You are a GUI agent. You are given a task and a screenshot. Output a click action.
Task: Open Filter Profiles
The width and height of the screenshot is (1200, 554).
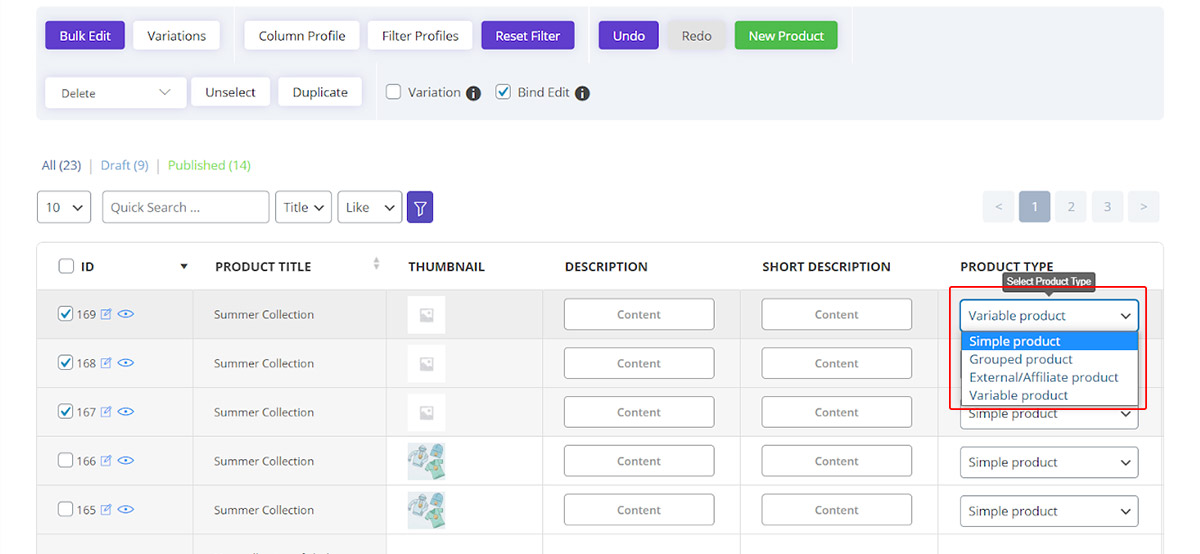420,36
